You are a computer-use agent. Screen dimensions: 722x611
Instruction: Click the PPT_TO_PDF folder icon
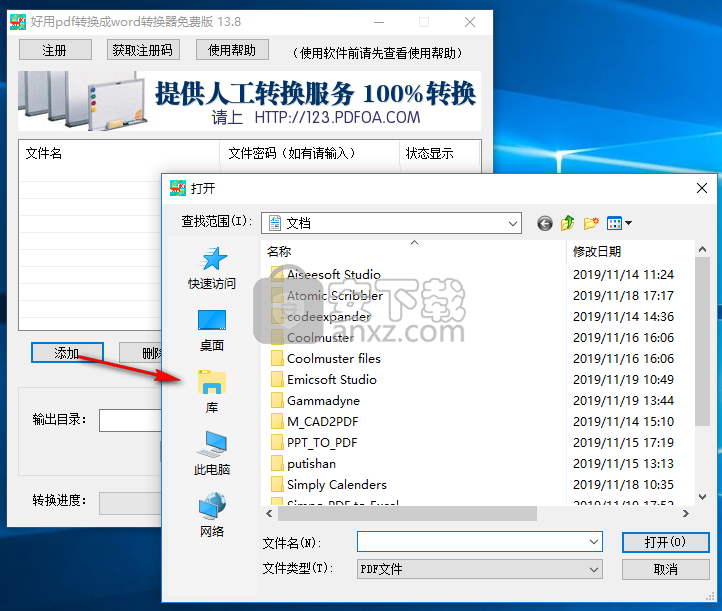pyautogui.click(x=277, y=442)
